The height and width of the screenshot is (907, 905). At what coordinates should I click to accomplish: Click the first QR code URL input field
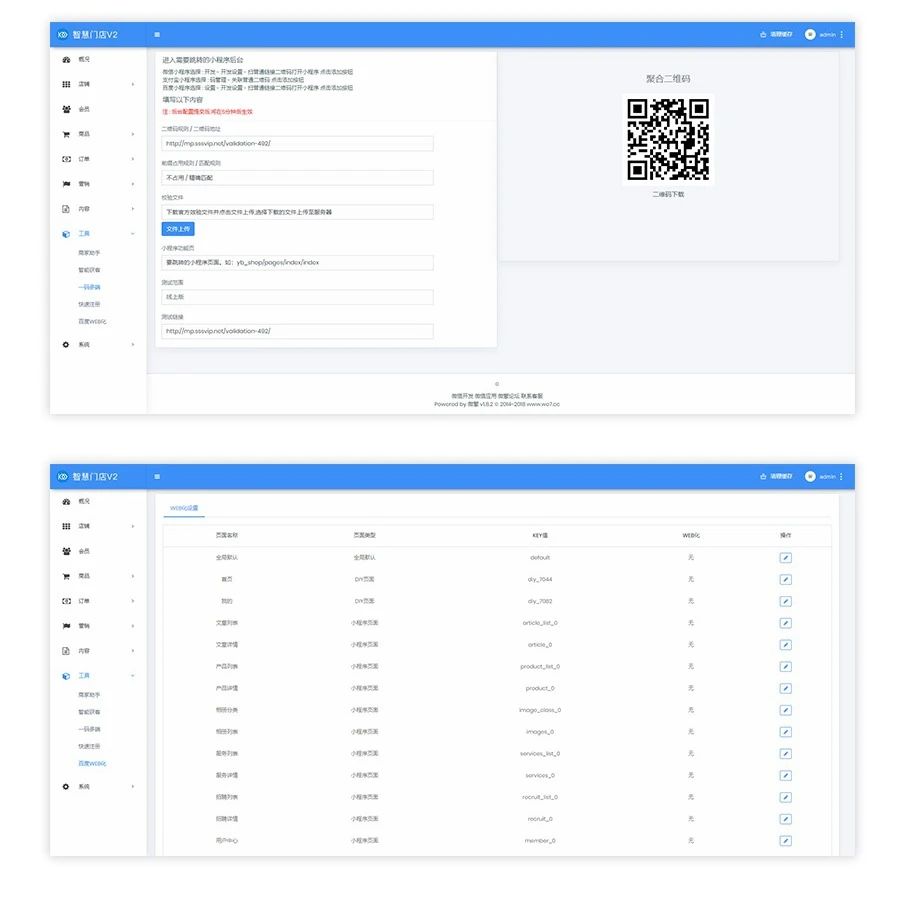pos(297,143)
